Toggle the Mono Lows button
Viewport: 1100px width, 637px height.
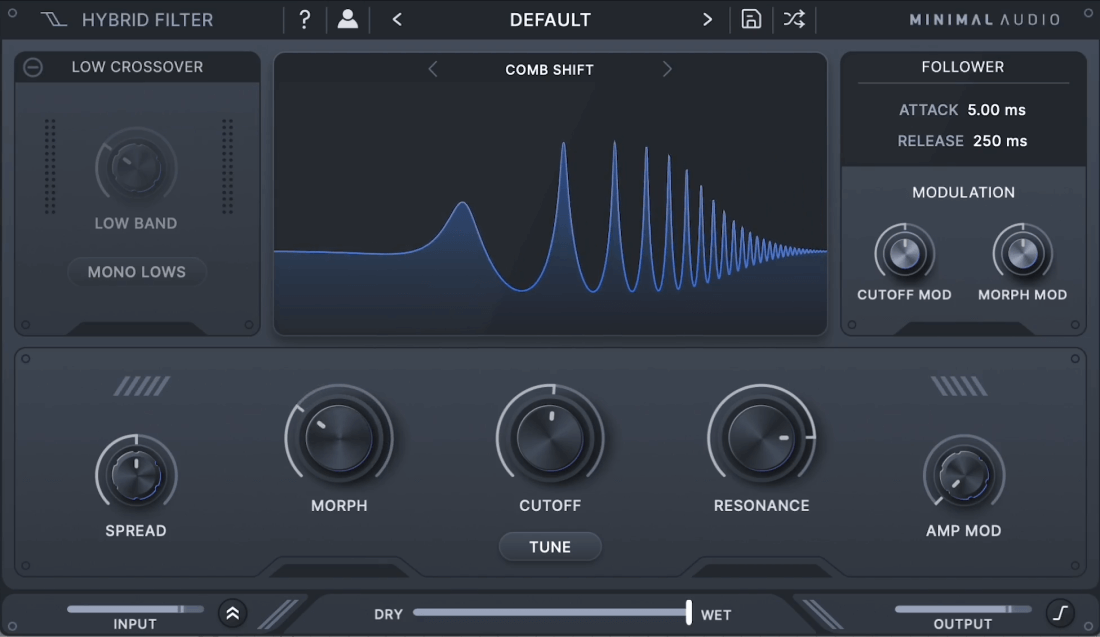coord(137,271)
